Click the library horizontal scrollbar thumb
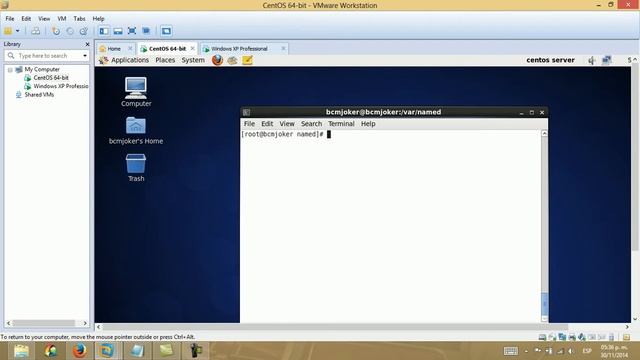Viewport: 640px width, 360px height. (43, 323)
